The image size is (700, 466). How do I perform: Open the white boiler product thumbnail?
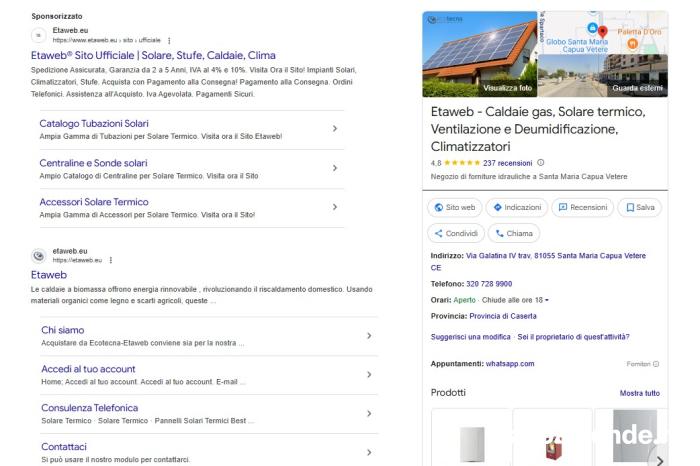coord(471,437)
